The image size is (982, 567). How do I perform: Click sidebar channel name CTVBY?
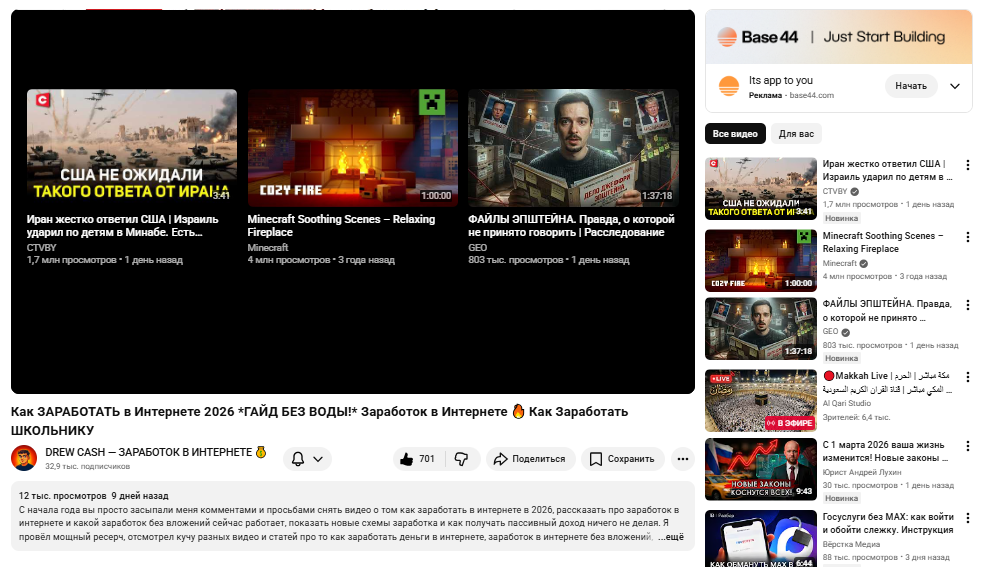click(x=835, y=191)
